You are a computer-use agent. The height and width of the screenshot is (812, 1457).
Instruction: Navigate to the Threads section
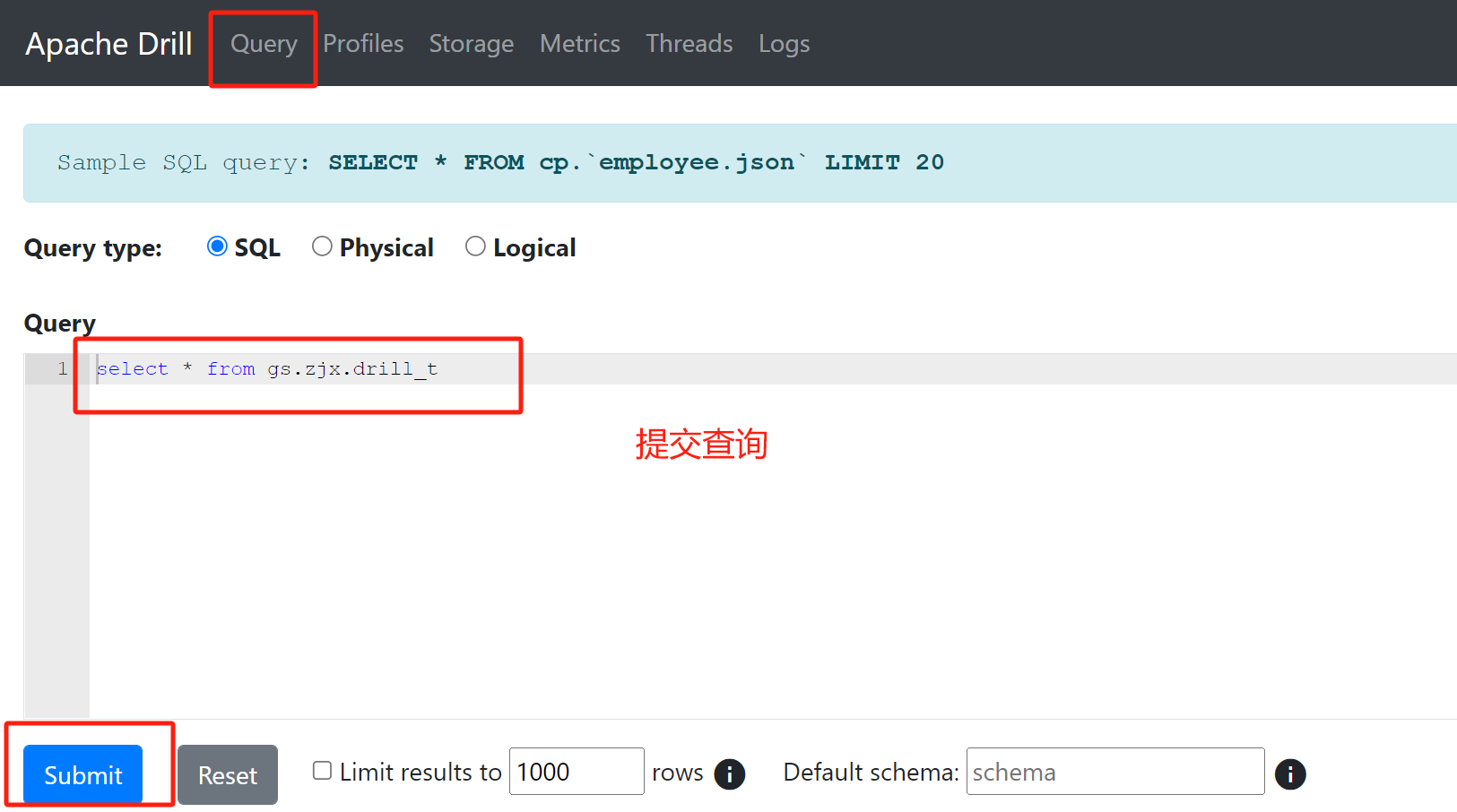(689, 43)
